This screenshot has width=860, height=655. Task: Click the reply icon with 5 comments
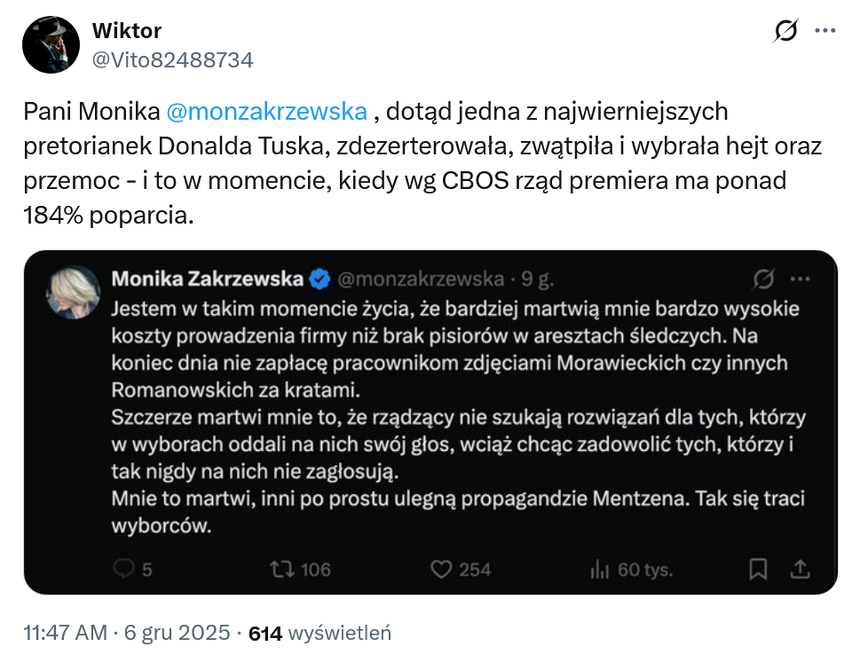[x=125, y=569]
